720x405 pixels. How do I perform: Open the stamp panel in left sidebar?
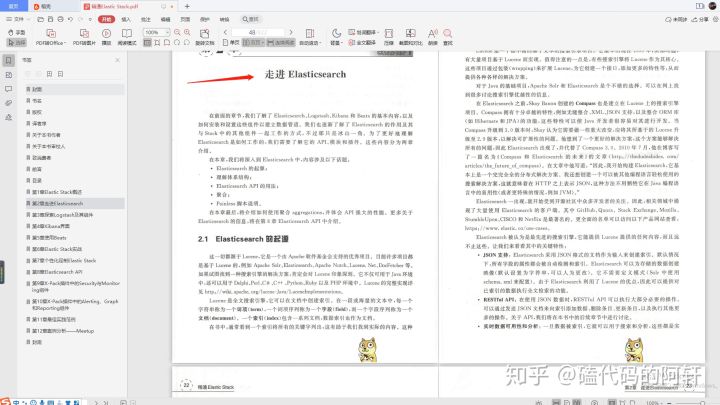(9, 118)
